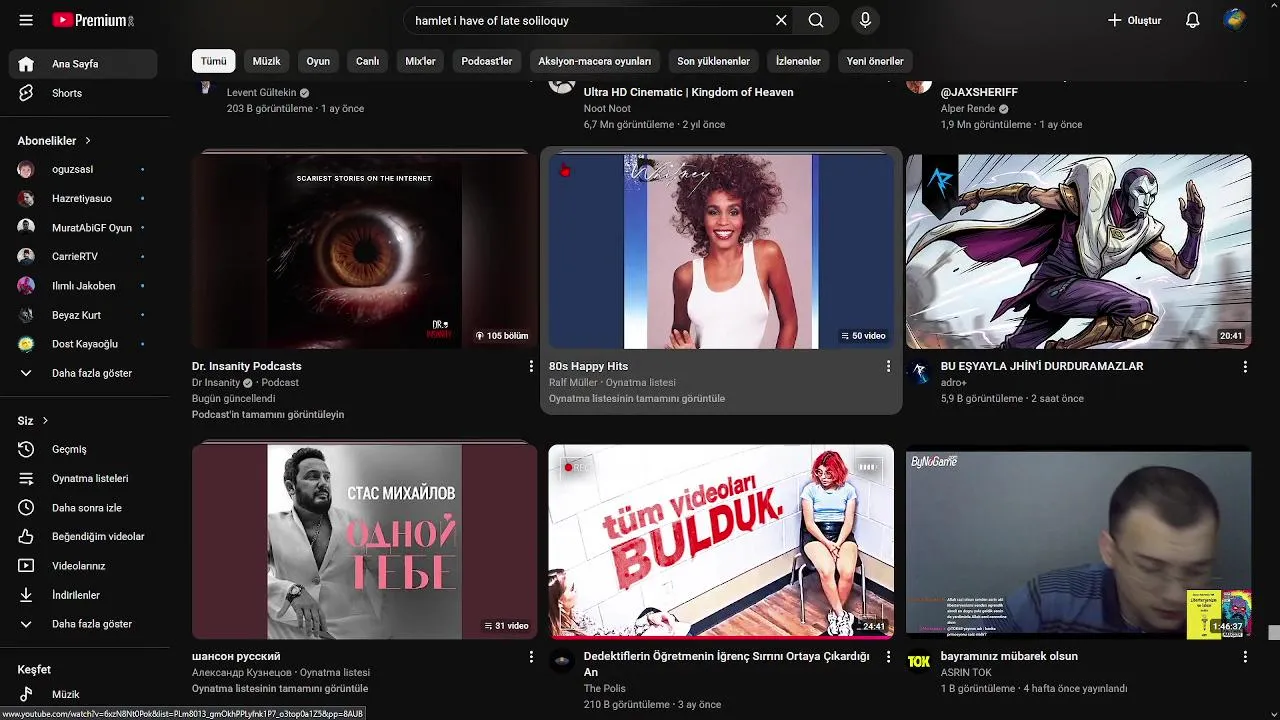Open options for BU EŞYAYLA JHİN'İ video

coord(1245,367)
